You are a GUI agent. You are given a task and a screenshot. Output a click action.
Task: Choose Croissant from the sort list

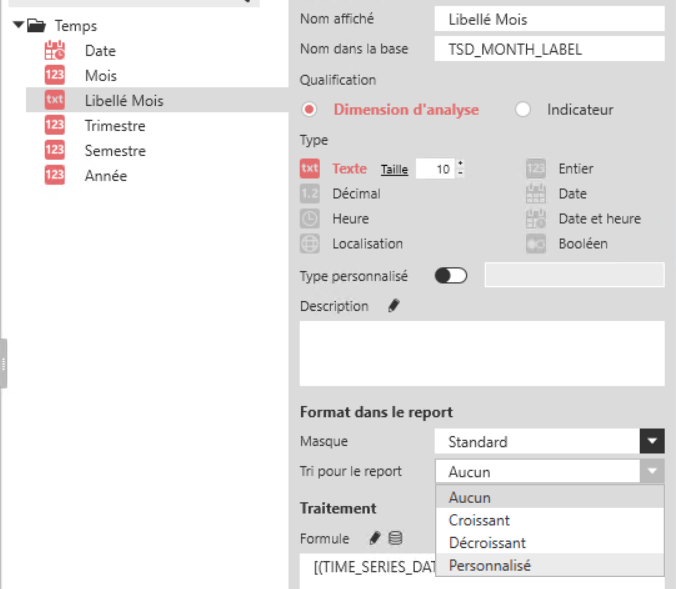point(479,520)
